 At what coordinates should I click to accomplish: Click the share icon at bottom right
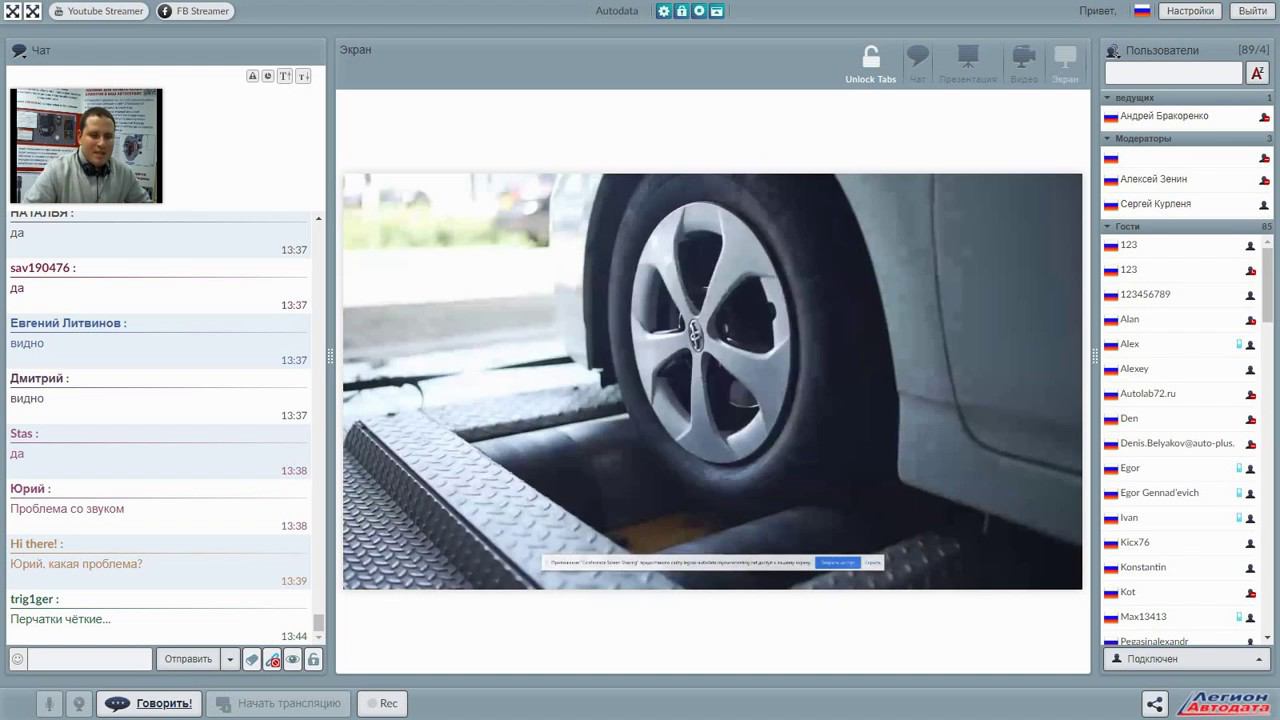point(1155,704)
